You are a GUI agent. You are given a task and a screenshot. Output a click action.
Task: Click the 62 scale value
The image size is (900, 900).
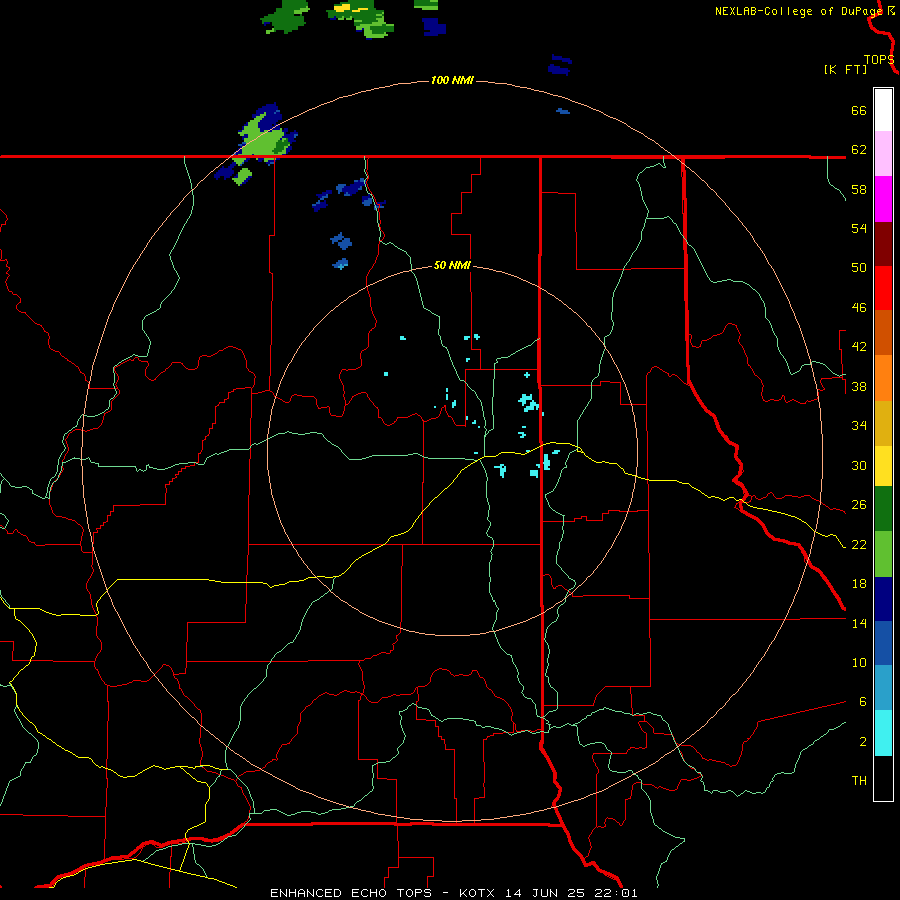tap(859, 150)
